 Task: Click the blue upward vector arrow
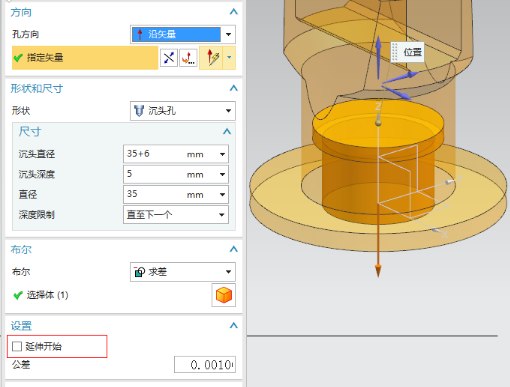click(378, 57)
